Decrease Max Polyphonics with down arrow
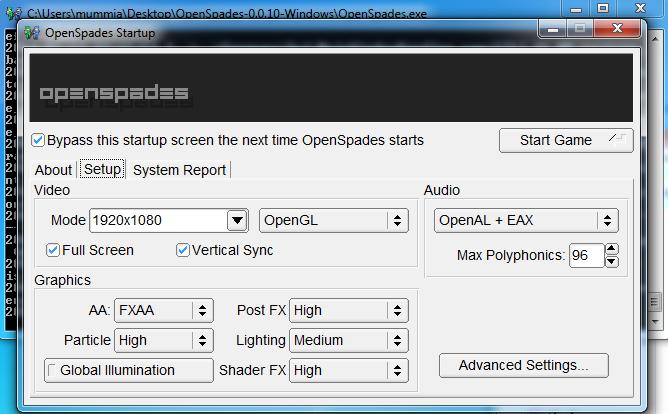Screen dimensions: 668x414 coord(612,262)
